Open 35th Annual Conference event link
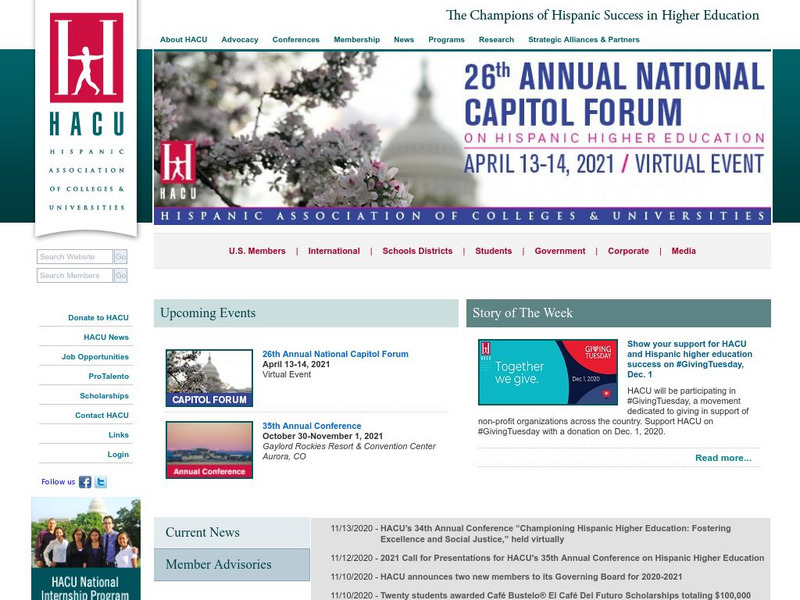This screenshot has height=600, width=800. [312, 426]
